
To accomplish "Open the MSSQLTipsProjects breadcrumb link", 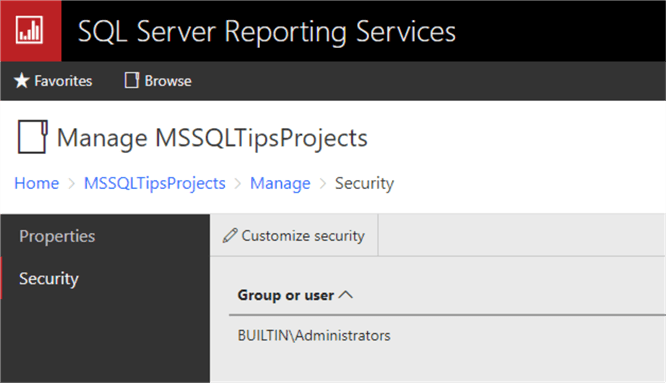I will [x=155, y=183].
